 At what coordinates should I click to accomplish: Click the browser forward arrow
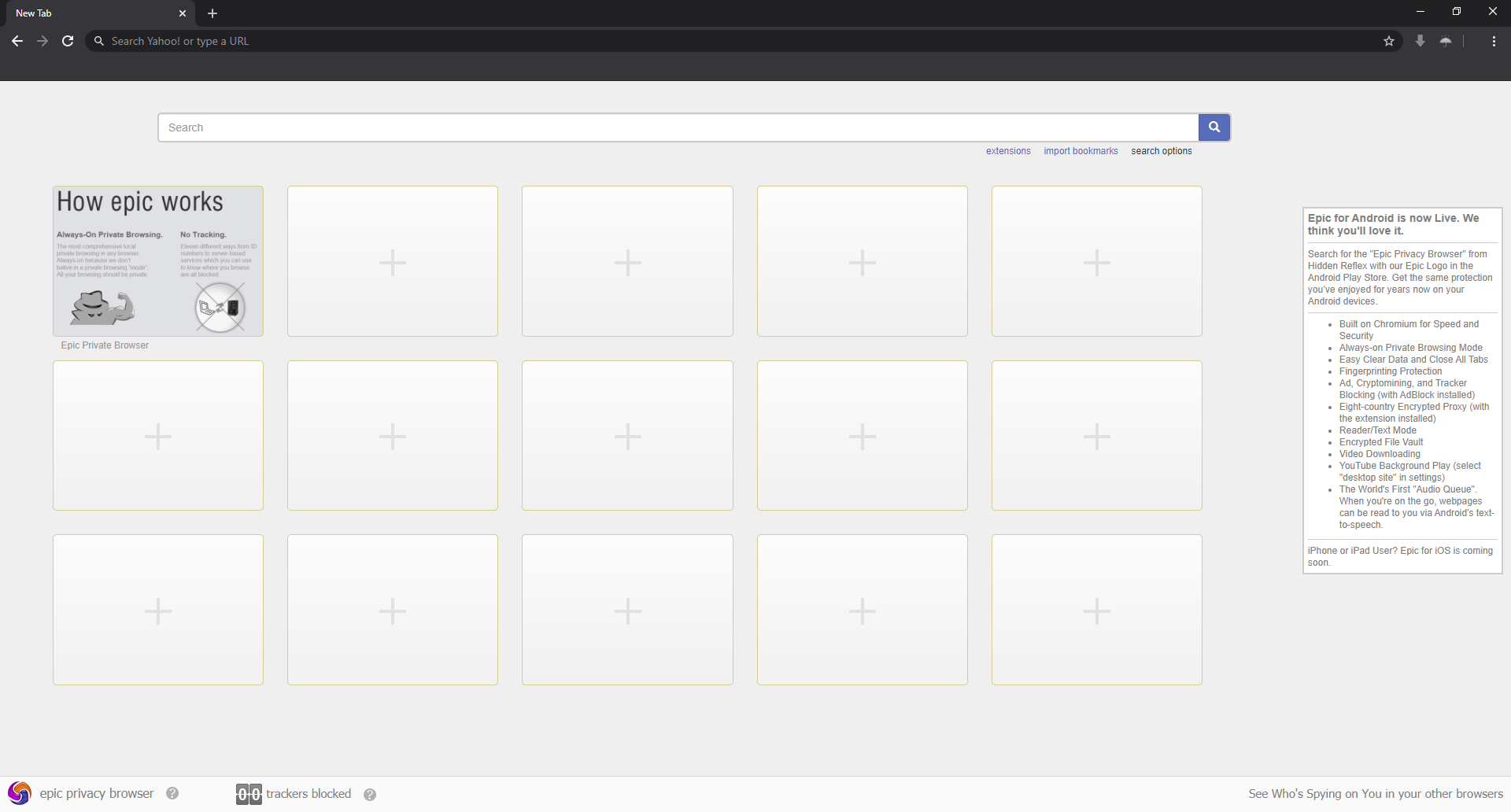(x=42, y=41)
